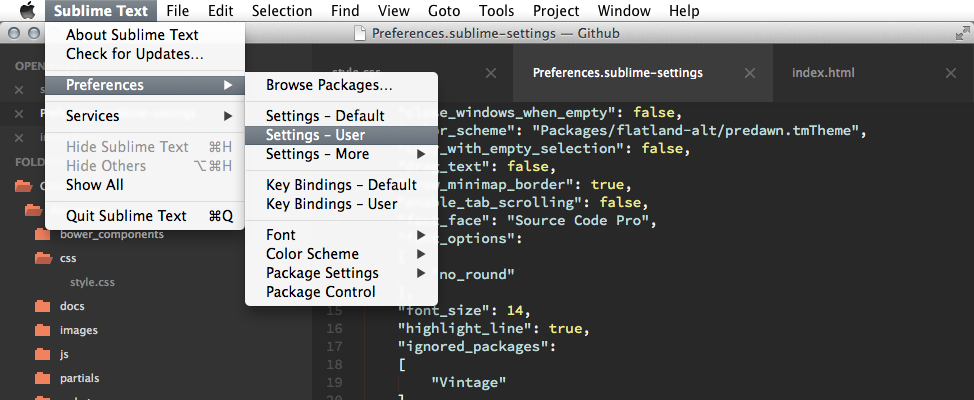The width and height of the screenshot is (974, 400).
Task: Expand the Package Settings submenu
Action: click(342, 273)
